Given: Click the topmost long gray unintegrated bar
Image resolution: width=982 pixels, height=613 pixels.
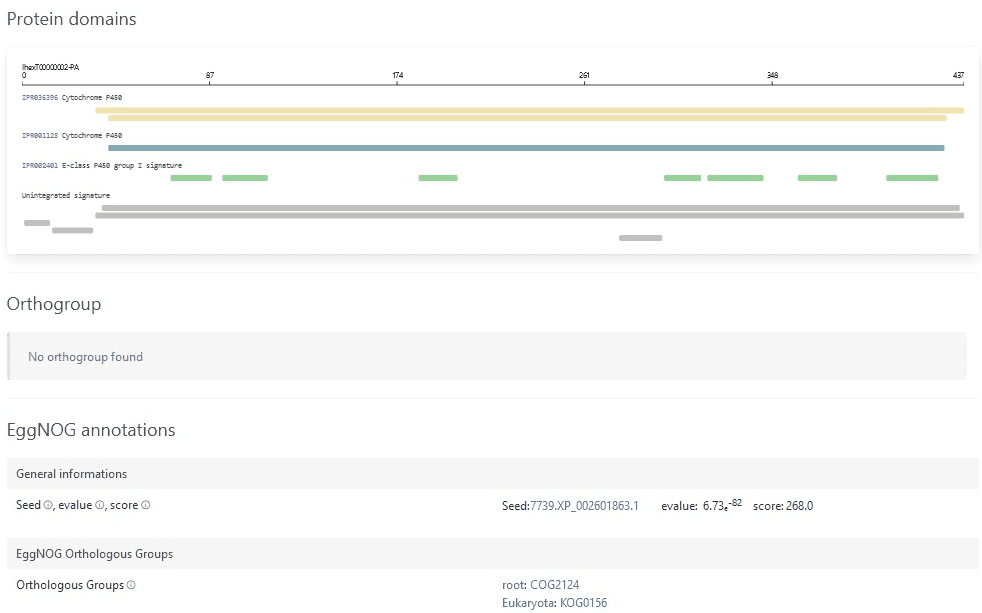Looking at the screenshot, I should (530, 208).
